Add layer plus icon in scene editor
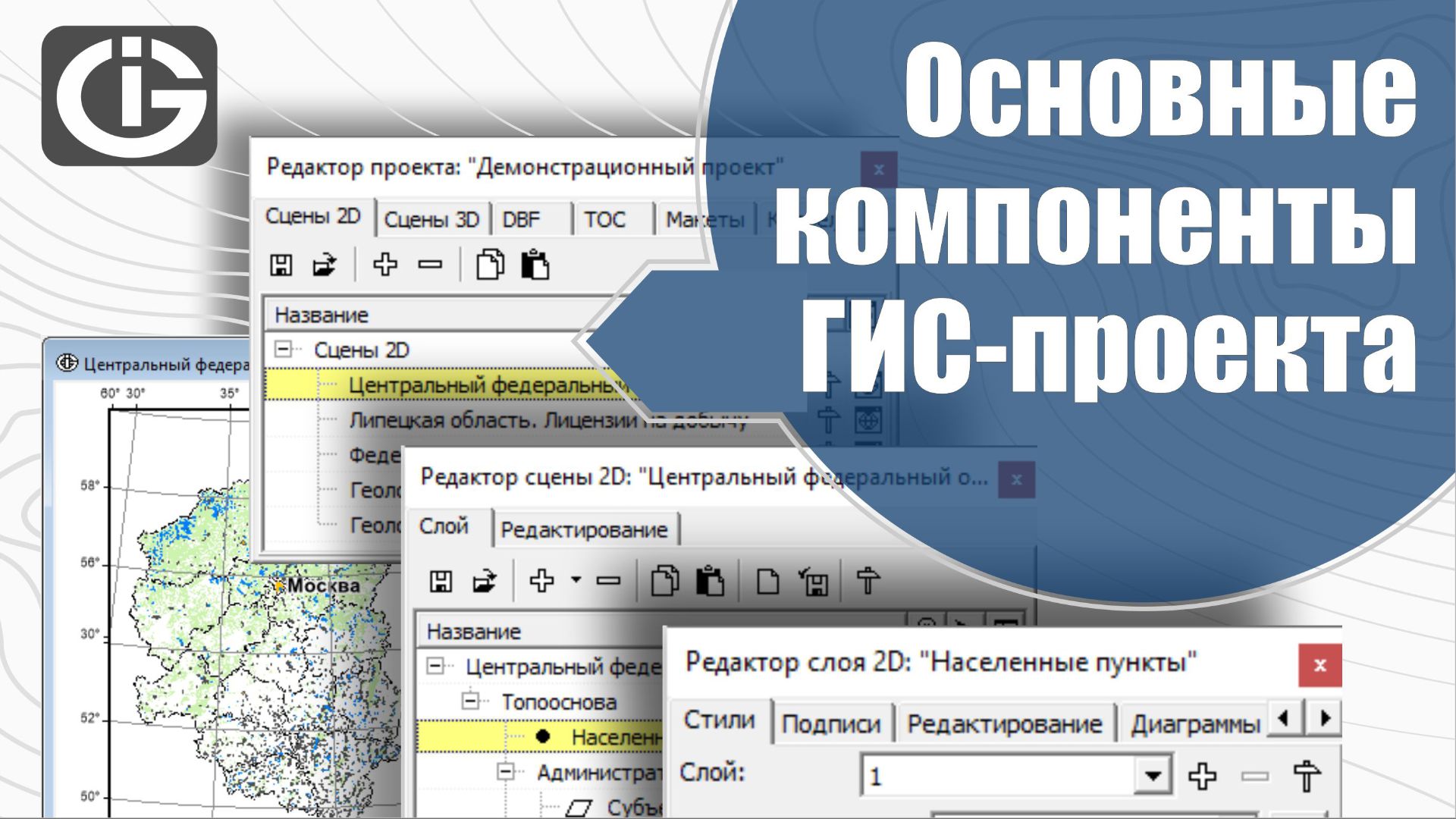 point(541,581)
